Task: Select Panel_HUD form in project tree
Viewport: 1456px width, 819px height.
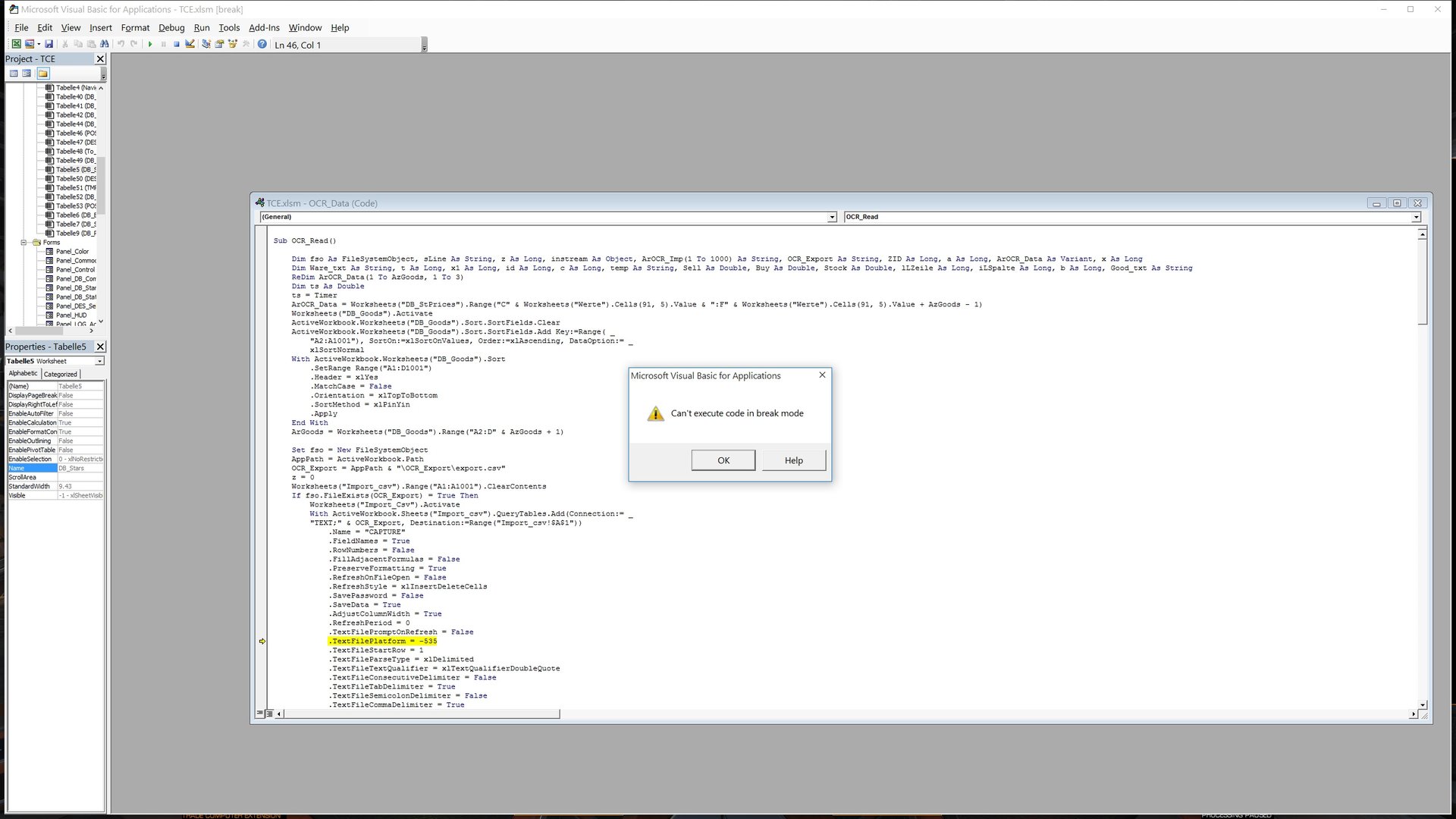Action: pyautogui.click(x=71, y=315)
